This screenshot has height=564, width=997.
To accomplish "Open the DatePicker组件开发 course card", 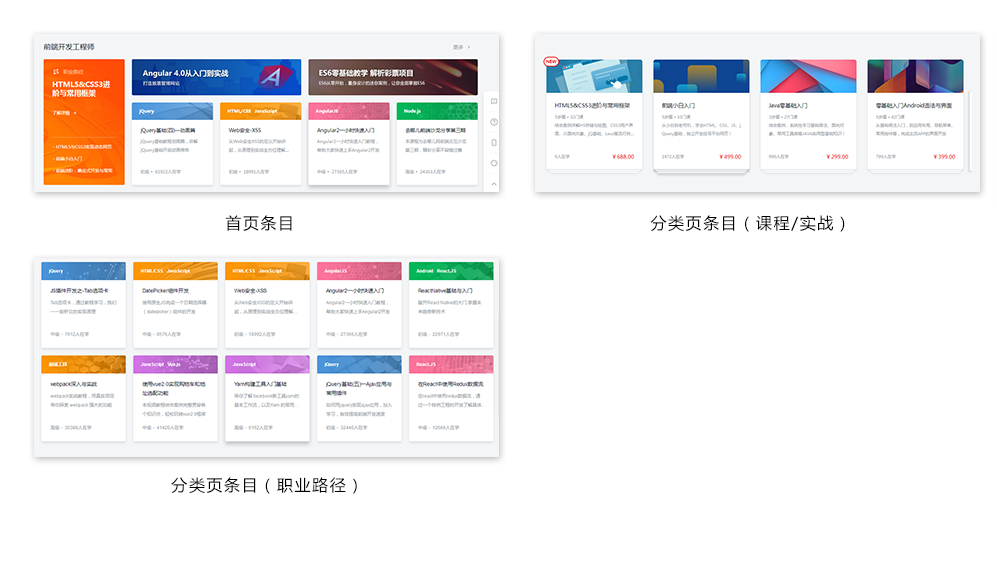I will coord(175,305).
